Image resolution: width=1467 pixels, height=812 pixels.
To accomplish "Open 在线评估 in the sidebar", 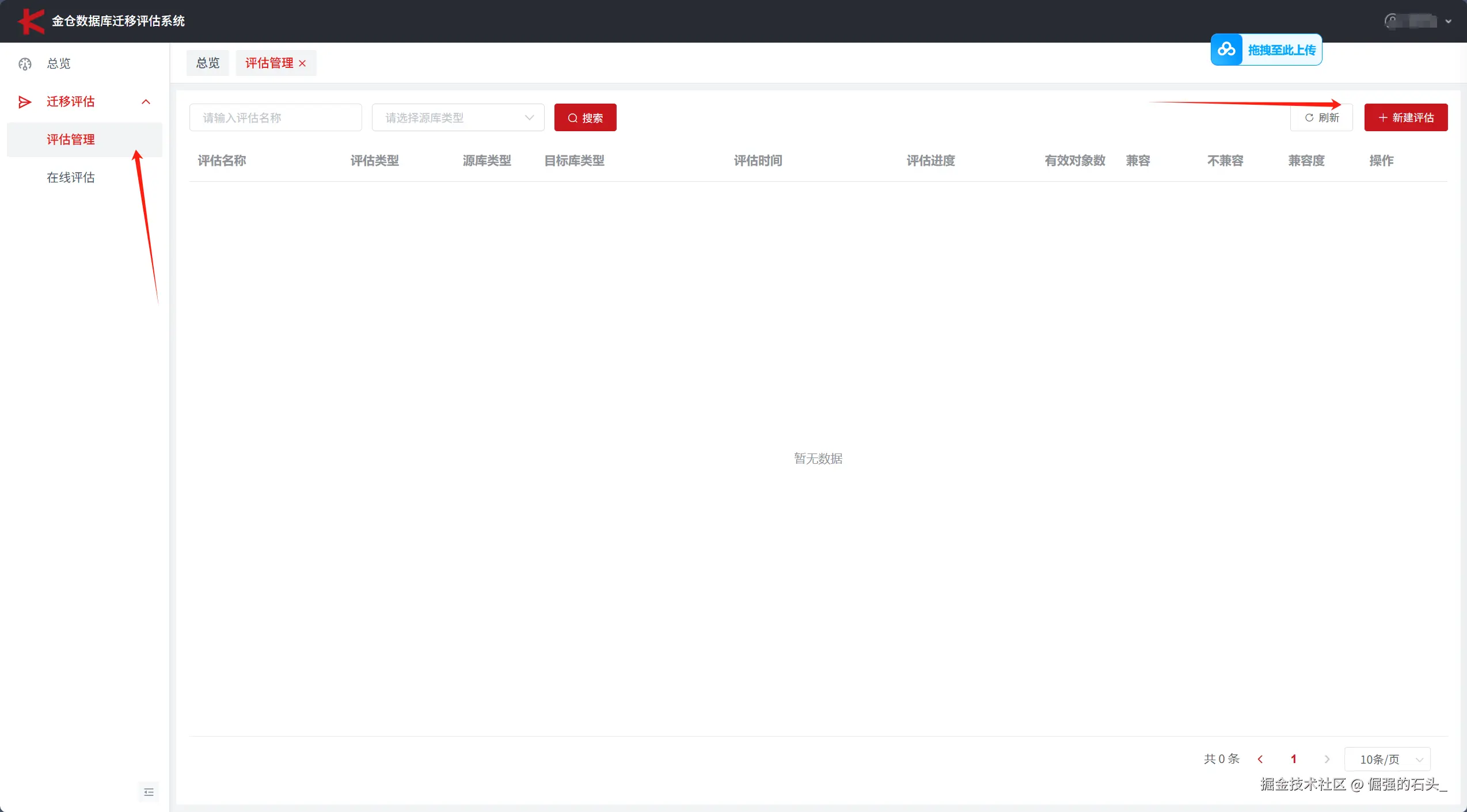I will click(71, 177).
